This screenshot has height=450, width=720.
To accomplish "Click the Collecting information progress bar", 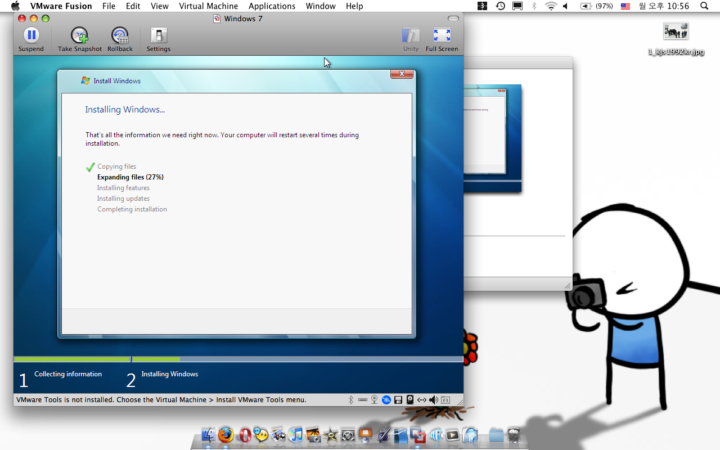I will (72, 359).
